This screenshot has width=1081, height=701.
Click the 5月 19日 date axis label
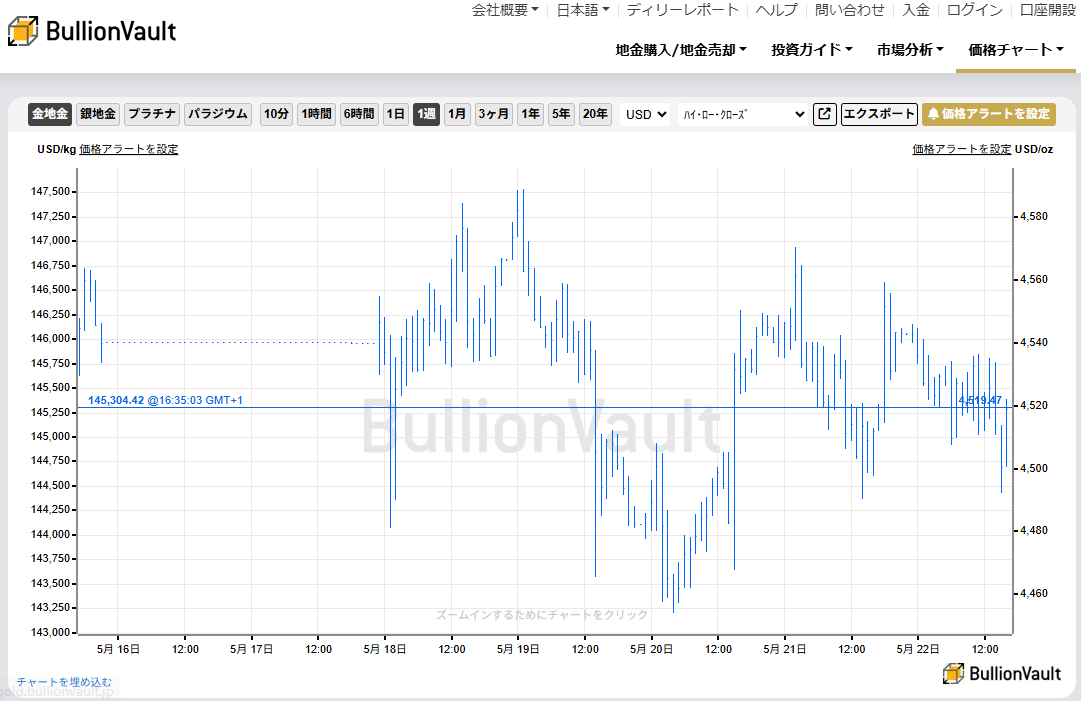pyautogui.click(x=518, y=649)
